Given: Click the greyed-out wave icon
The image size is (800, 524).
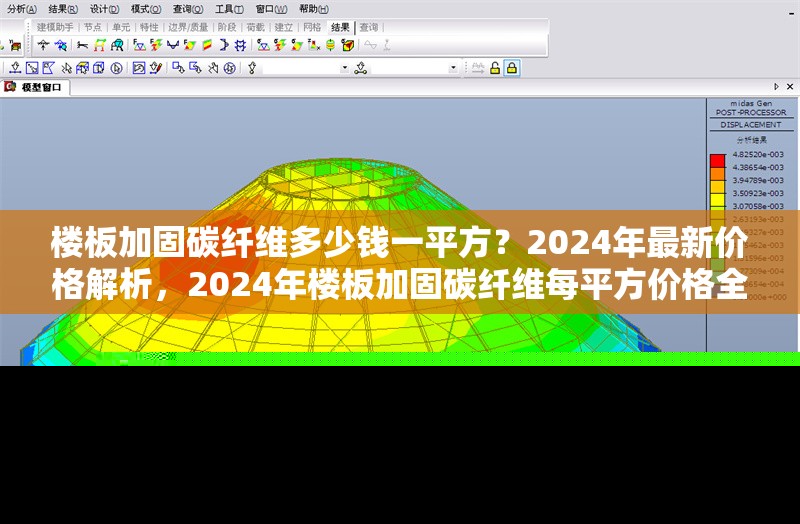Looking at the screenshot, I should click(370, 45).
